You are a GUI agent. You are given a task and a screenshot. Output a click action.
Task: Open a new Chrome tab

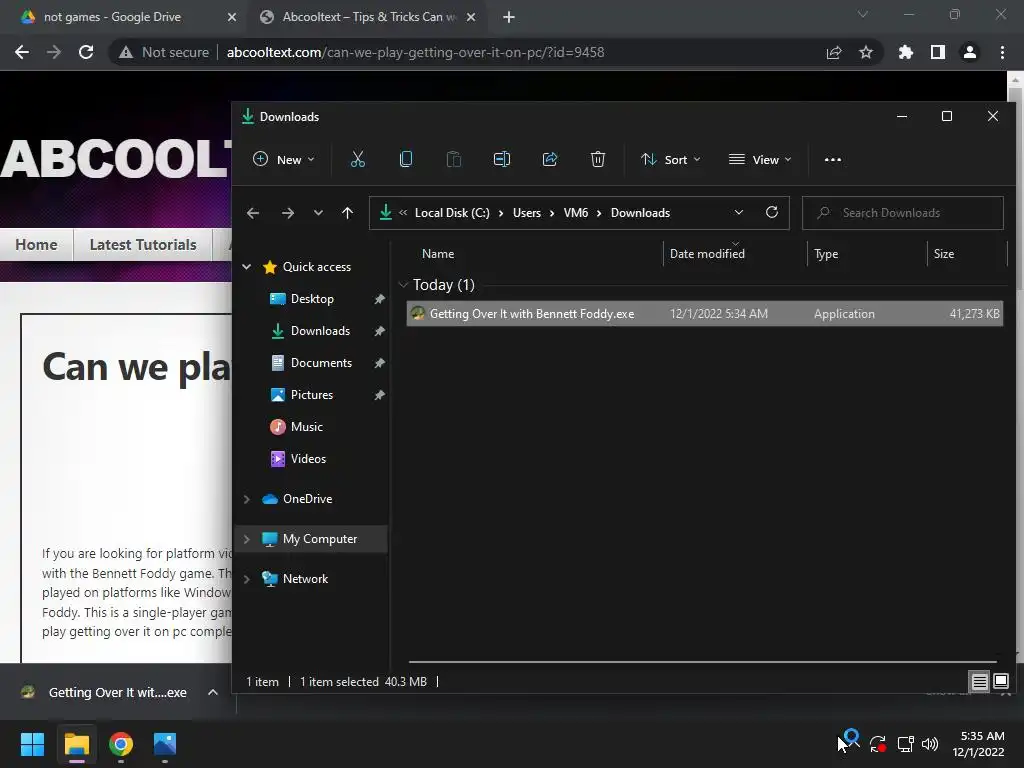[509, 17]
